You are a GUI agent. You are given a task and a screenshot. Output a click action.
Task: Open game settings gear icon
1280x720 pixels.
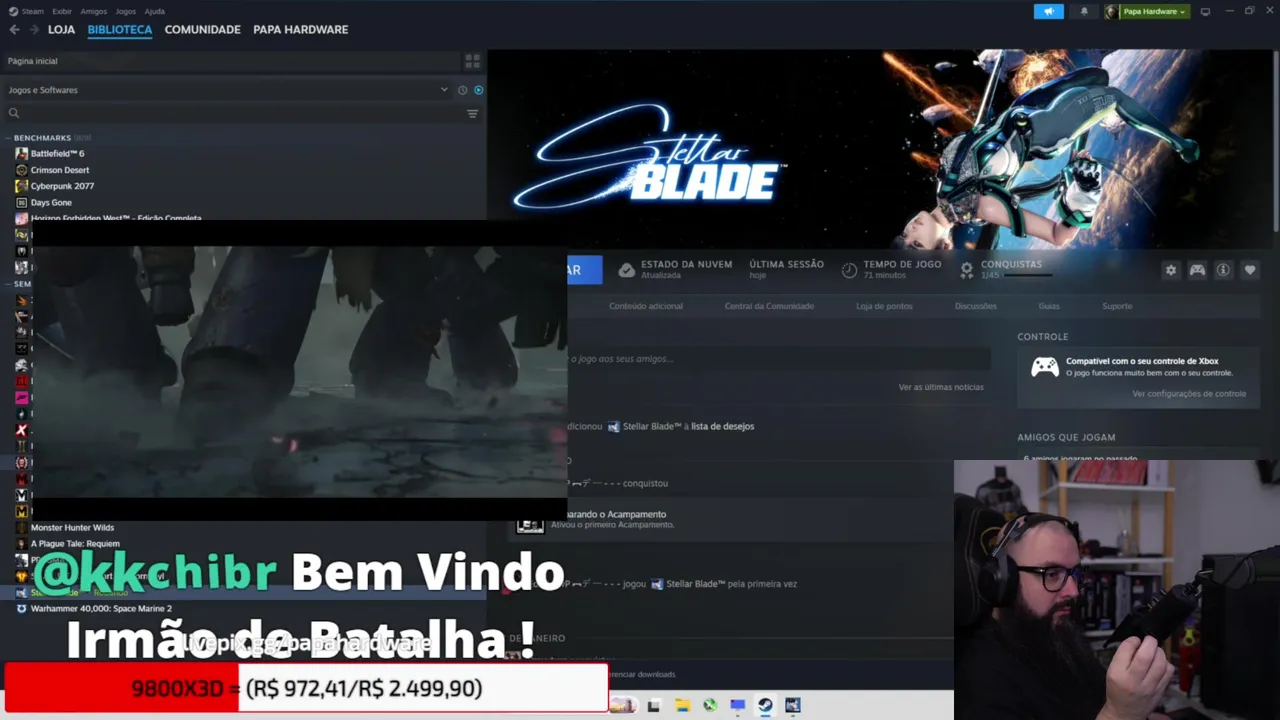(x=1171, y=270)
